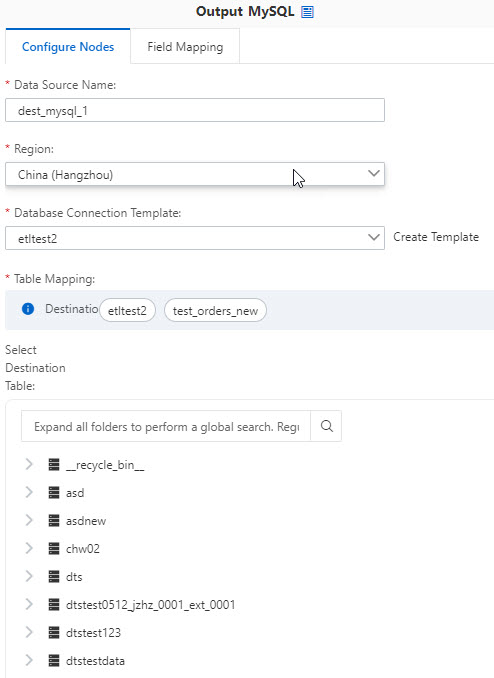The image size is (494, 678).
Task: Open the Region dropdown showing China (Hangzhou)
Action: click(195, 174)
